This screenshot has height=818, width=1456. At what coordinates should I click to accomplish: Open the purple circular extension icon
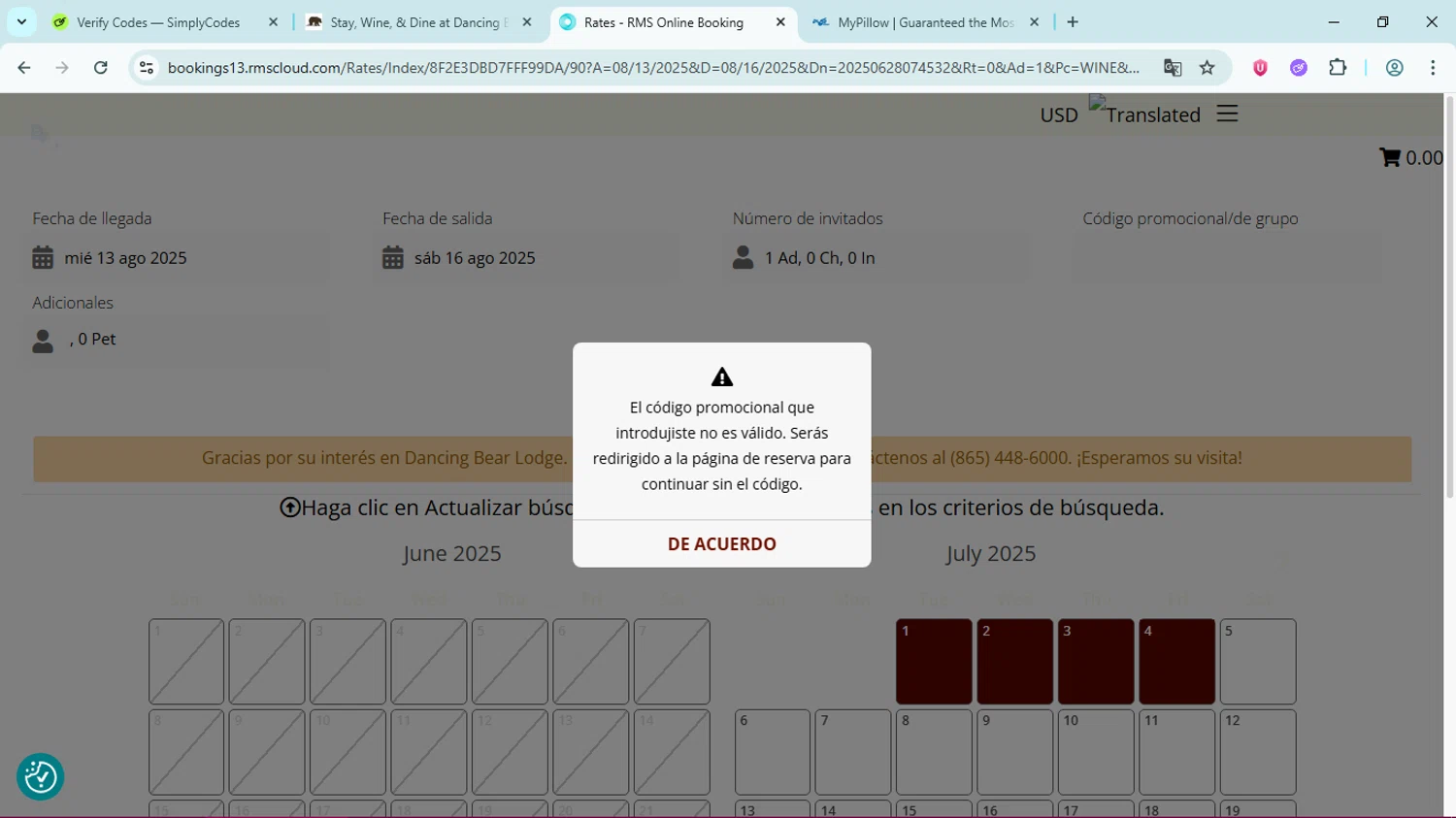1299,68
